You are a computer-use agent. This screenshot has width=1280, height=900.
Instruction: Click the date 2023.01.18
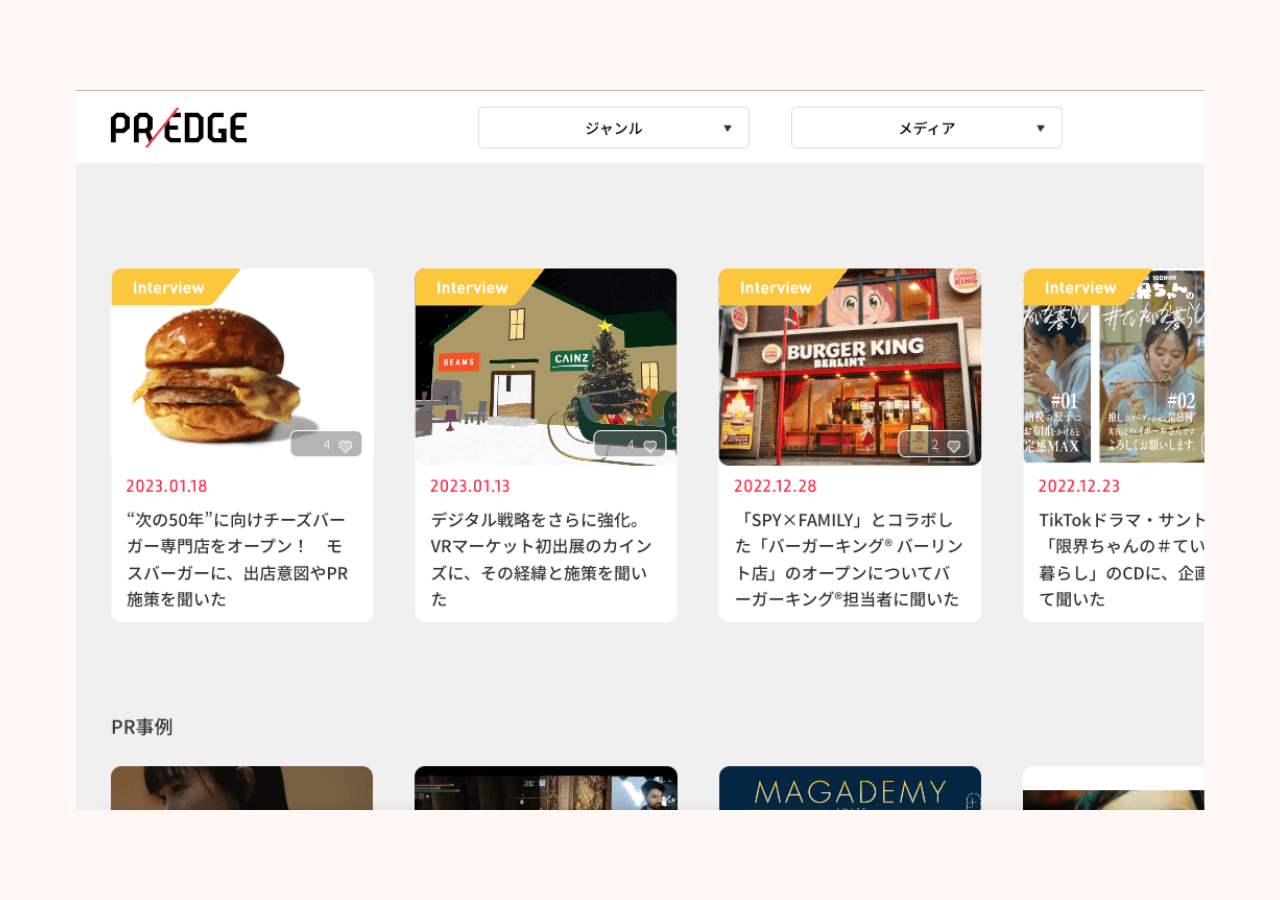pyautogui.click(x=167, y=486)
